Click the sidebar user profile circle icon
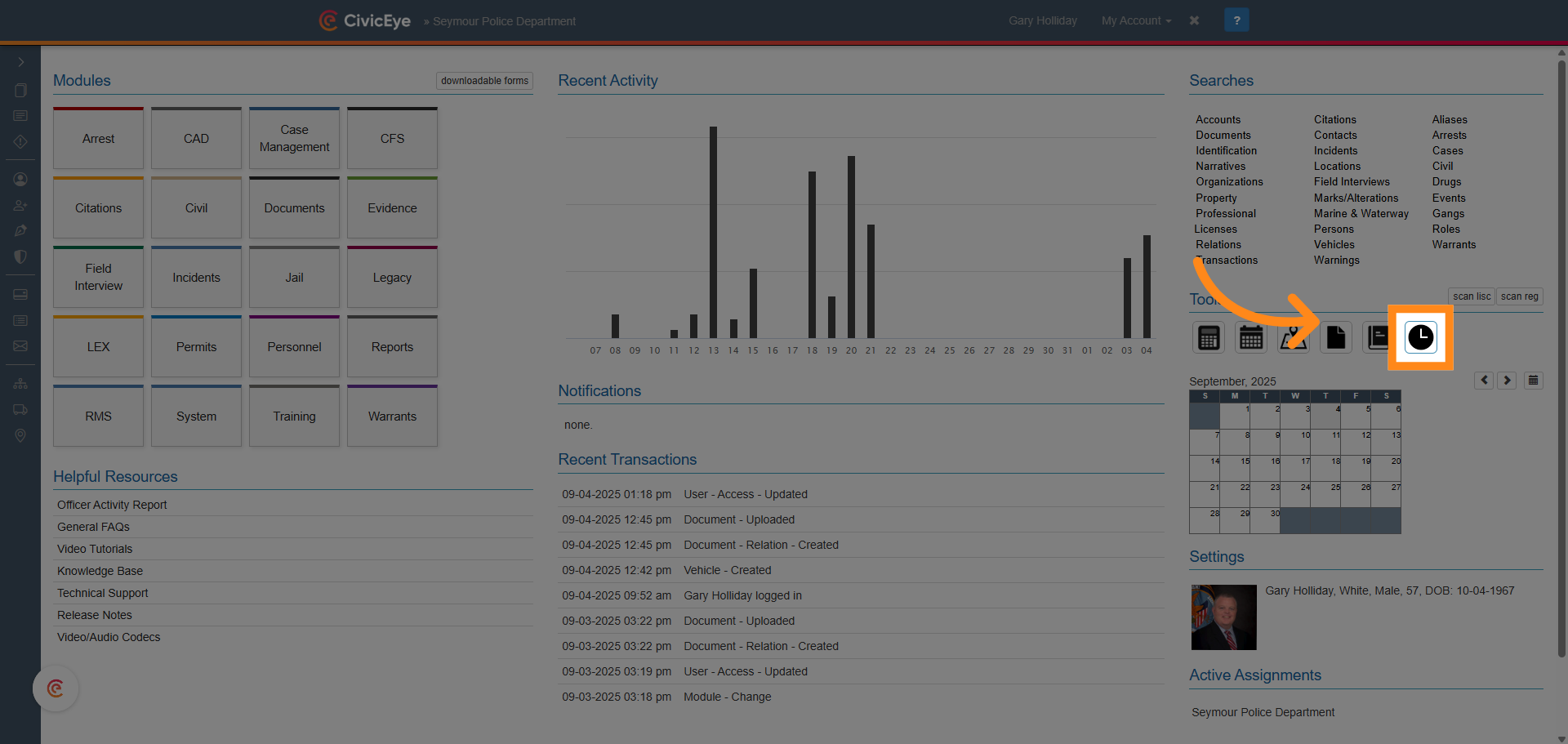 point(20,179)
